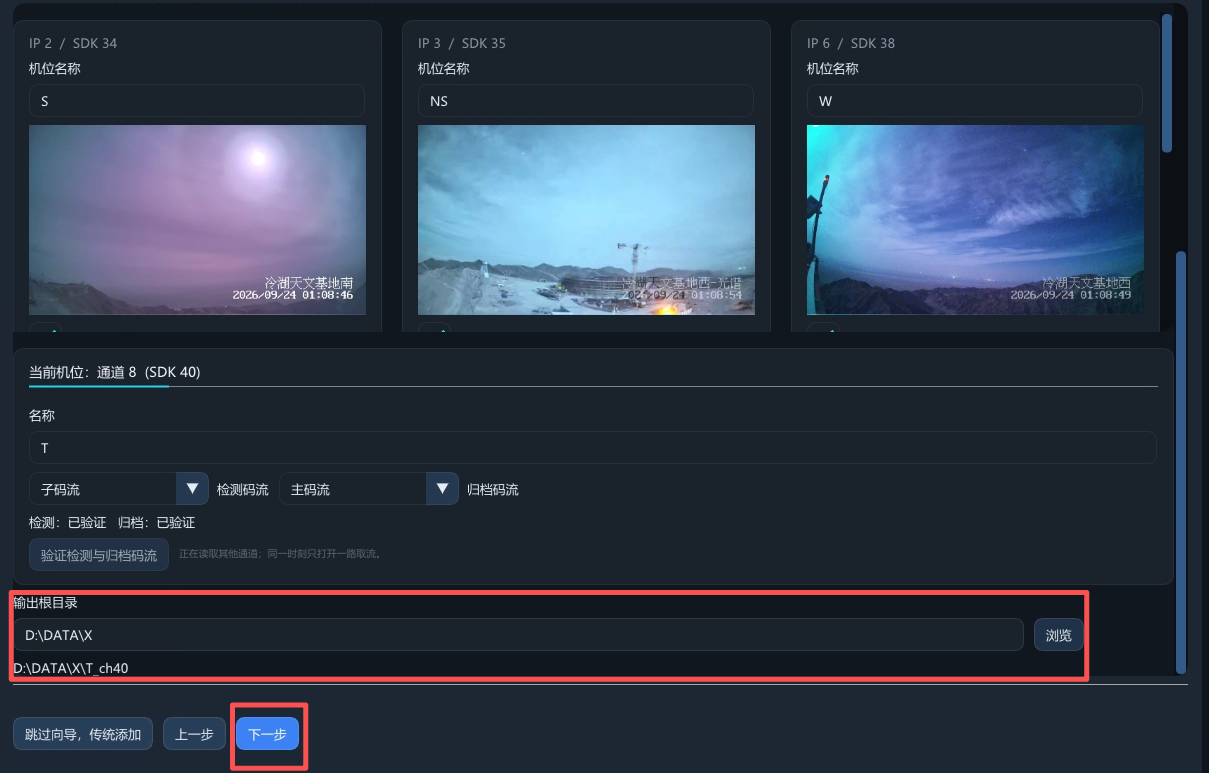Click the IP 3 / SDK 35 card header
1209x773 pixels.
pyautogui.click(x=462, y=43)
